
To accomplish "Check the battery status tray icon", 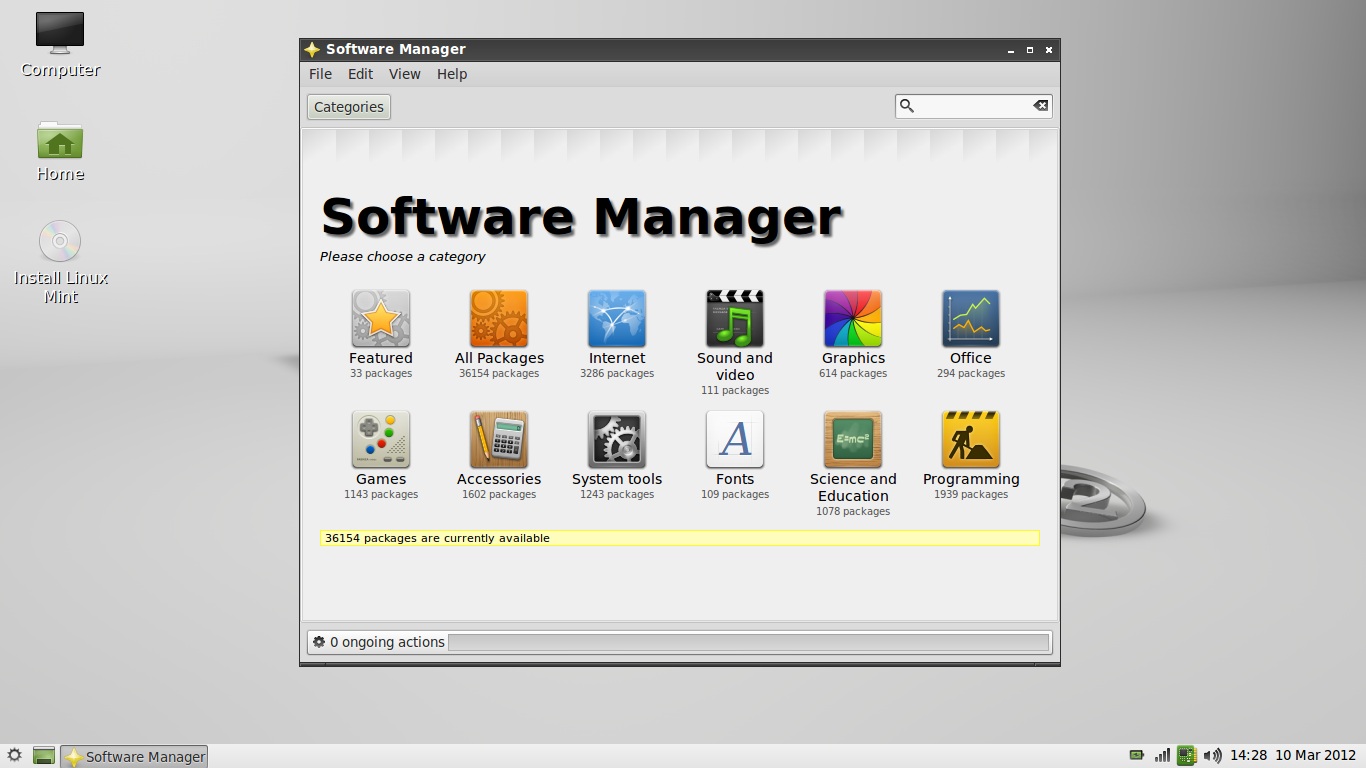I will pyautogui.click(x=1137, y=756).
